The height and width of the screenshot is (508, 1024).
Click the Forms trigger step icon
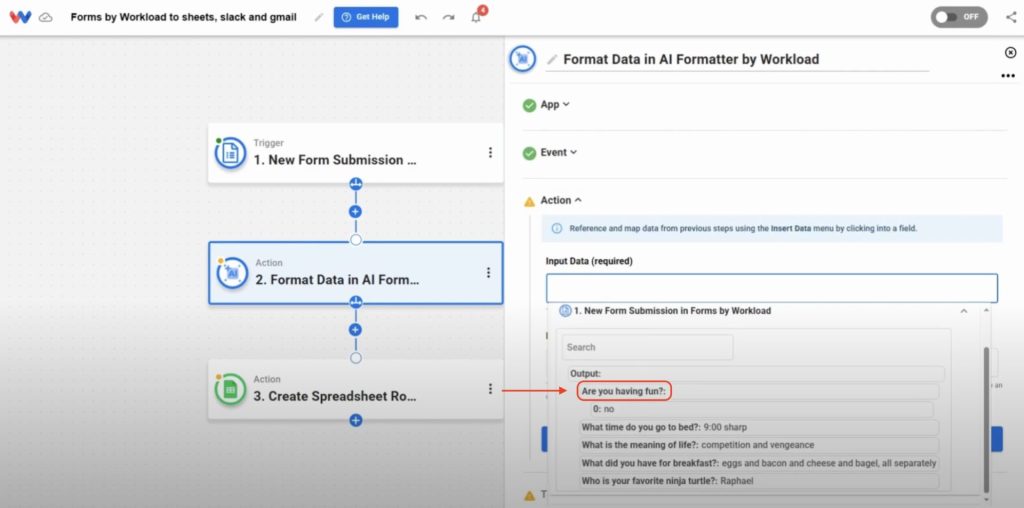click(x=231, y=153)
